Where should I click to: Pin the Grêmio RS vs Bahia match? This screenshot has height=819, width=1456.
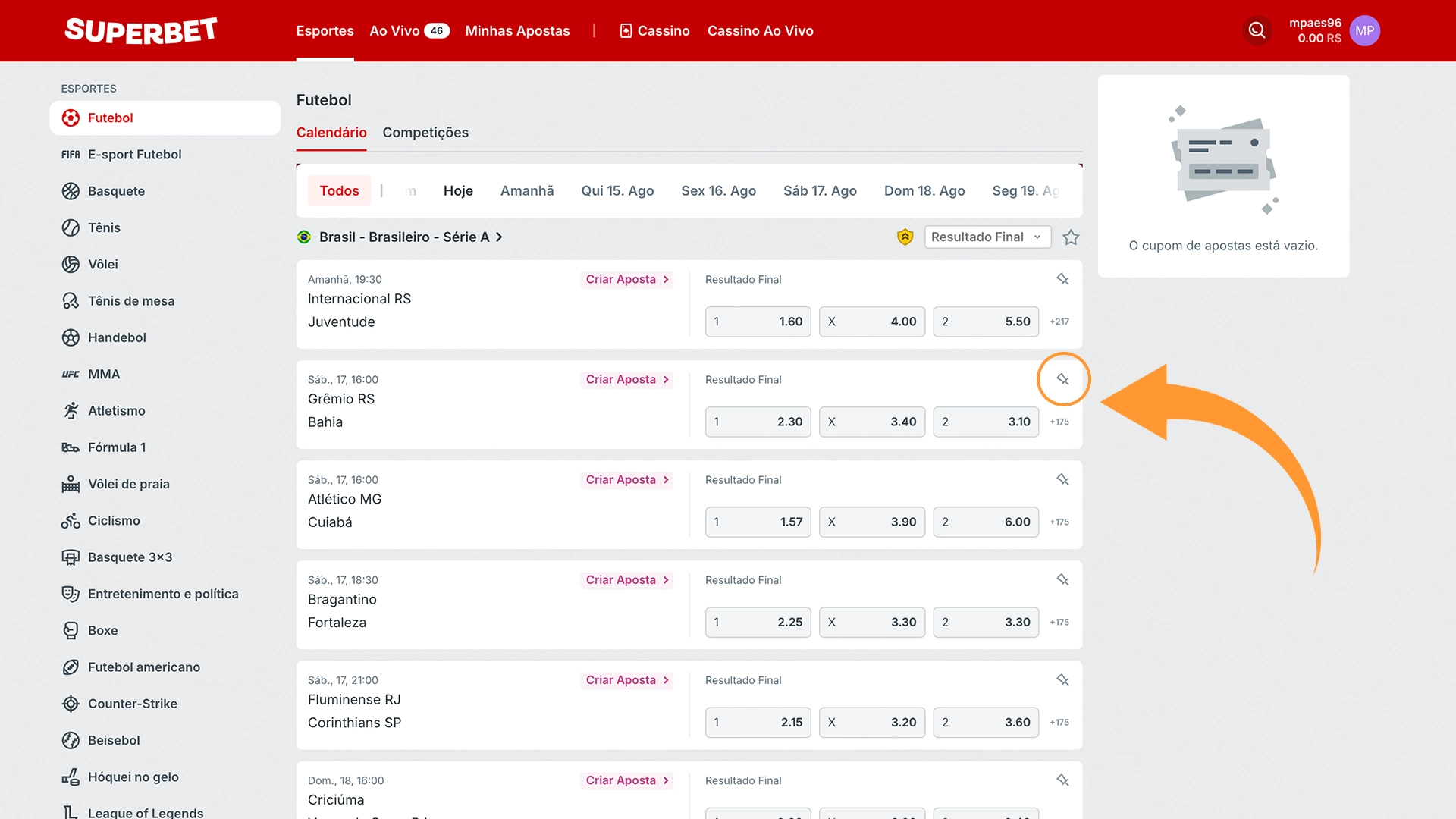1062,379
